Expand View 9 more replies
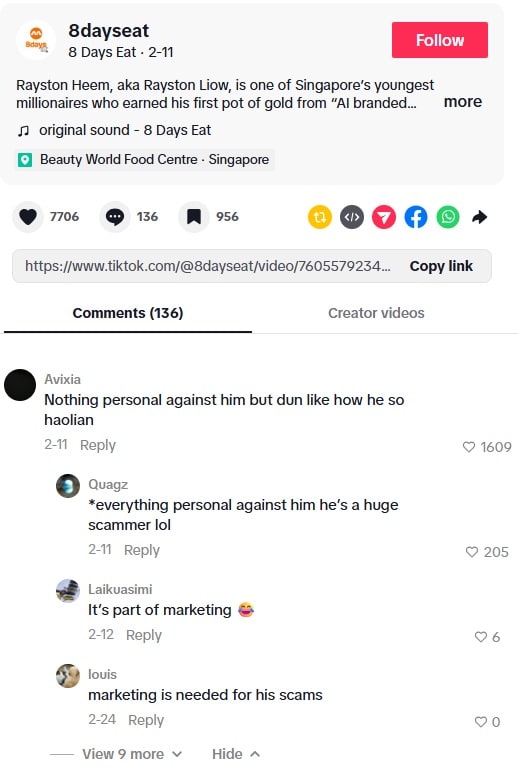The image size is (518, 771). tap(132, 754)
